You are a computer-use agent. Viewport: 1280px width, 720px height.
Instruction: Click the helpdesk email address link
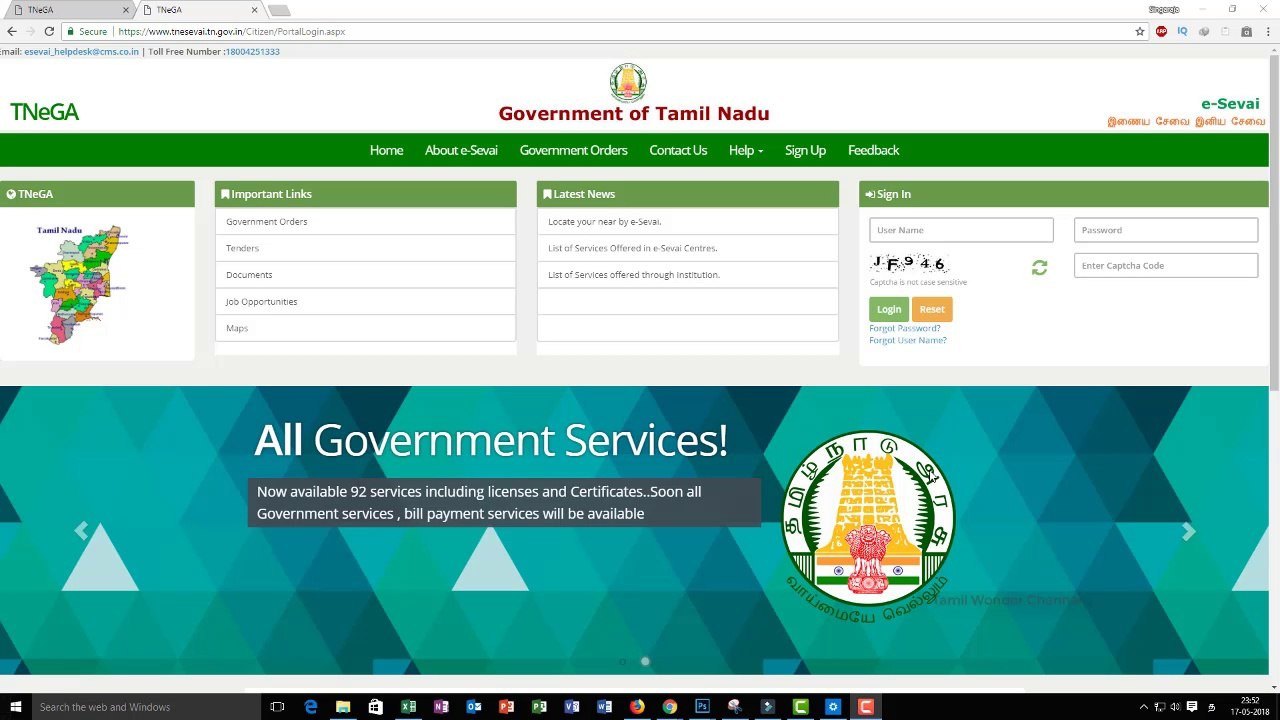click(x=81, y=52)
